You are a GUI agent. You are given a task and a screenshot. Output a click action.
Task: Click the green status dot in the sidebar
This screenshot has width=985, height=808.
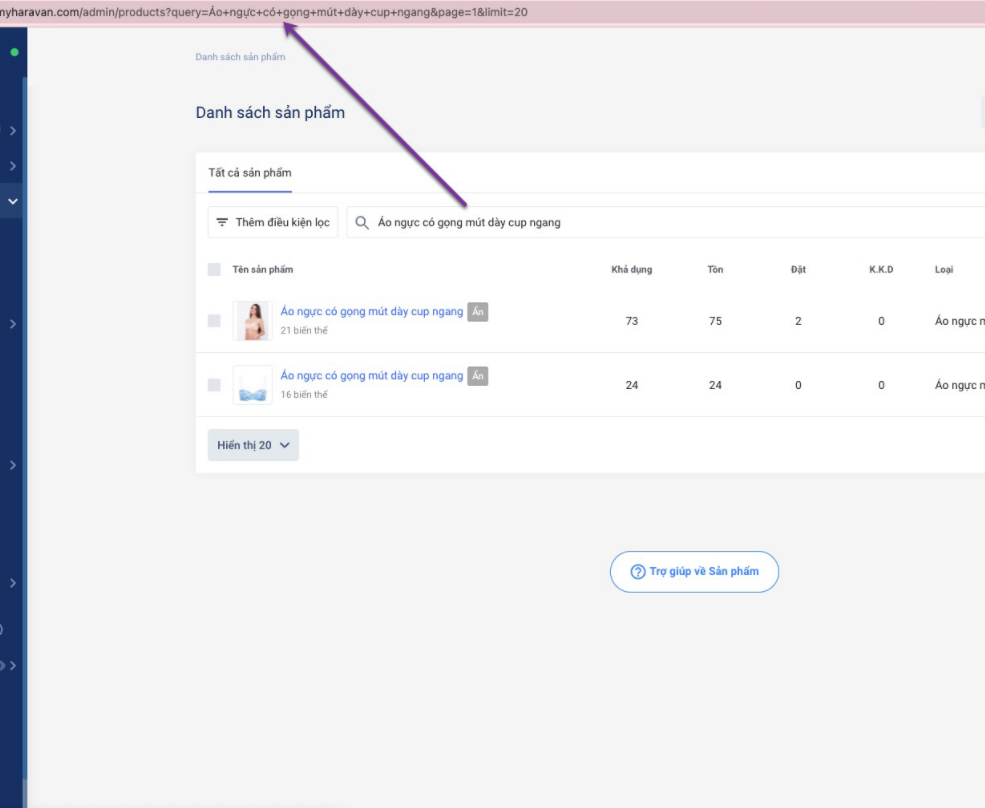point(14,52)
